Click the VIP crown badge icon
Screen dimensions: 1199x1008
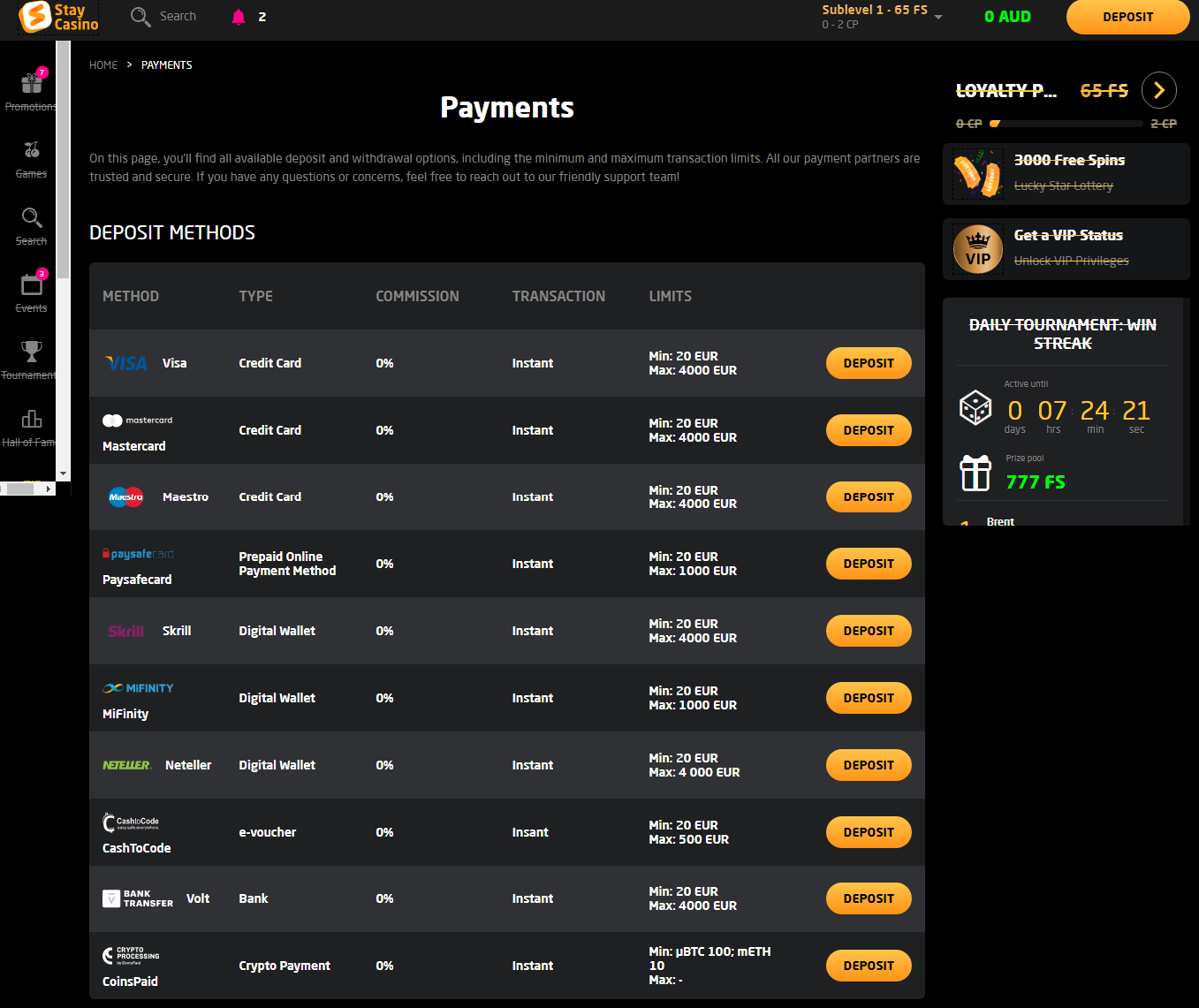click(977, 249)
